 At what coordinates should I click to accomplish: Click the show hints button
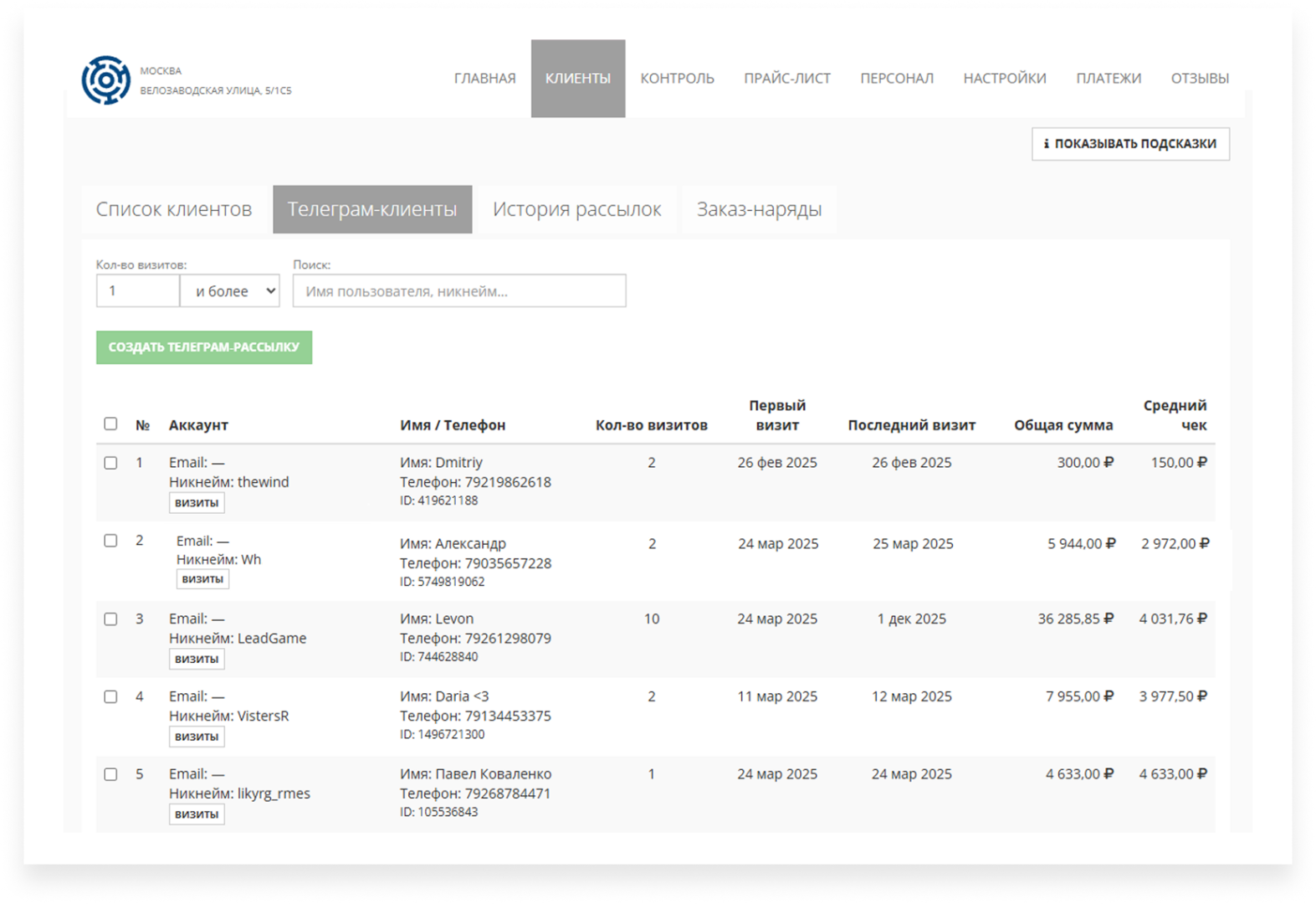click(1129, 144)
